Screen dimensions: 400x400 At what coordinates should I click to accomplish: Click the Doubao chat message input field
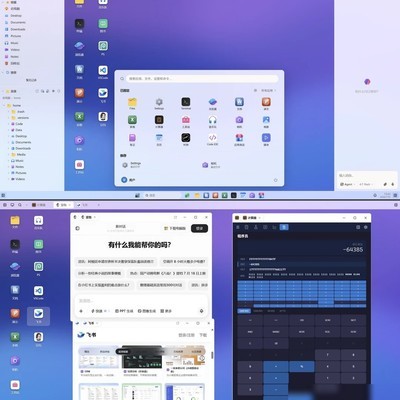point(142,301)
